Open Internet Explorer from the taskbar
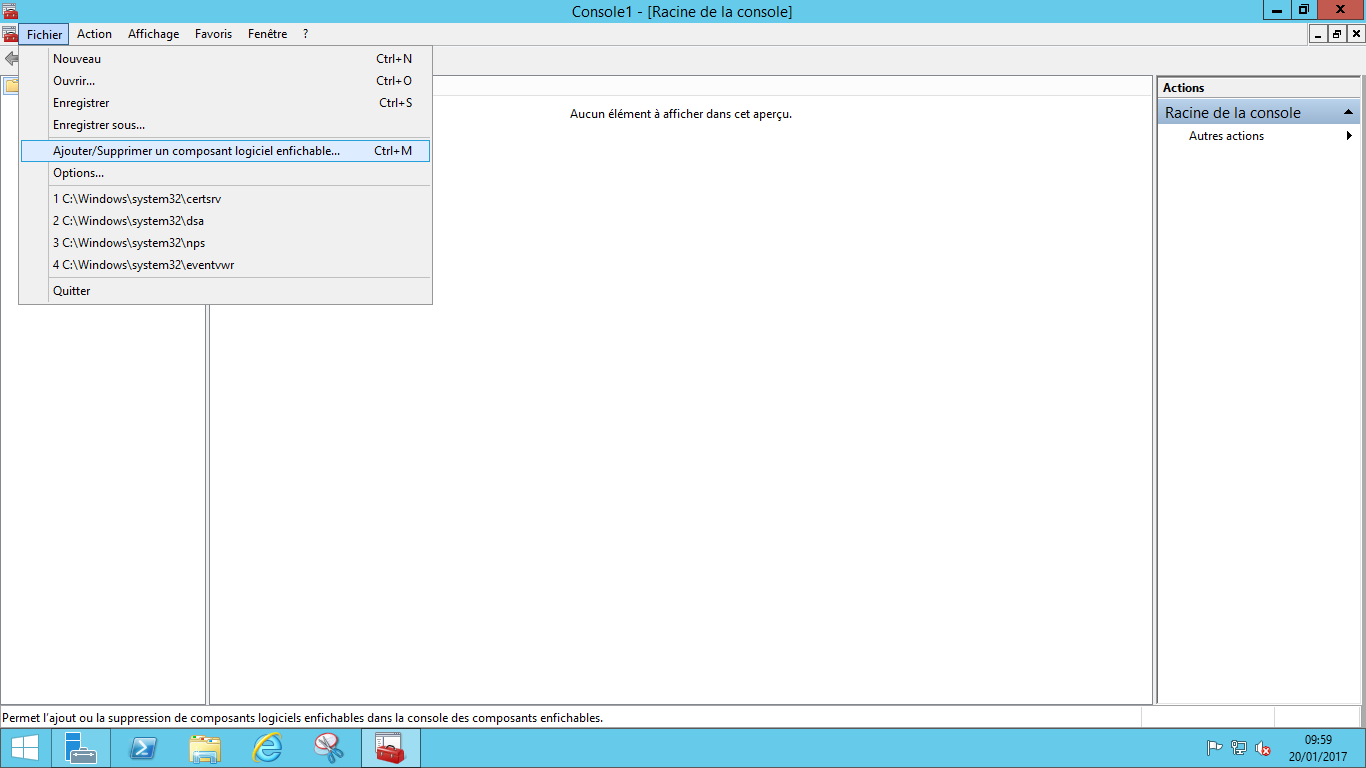Screen dimensions: 1366x768 (x=267, y=747)
